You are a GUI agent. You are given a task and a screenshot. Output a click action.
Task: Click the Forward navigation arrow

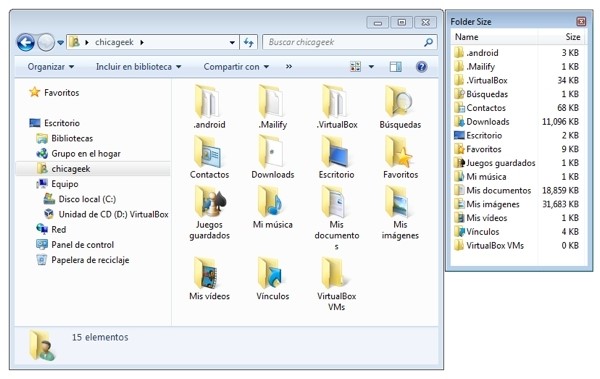[46, 42]
